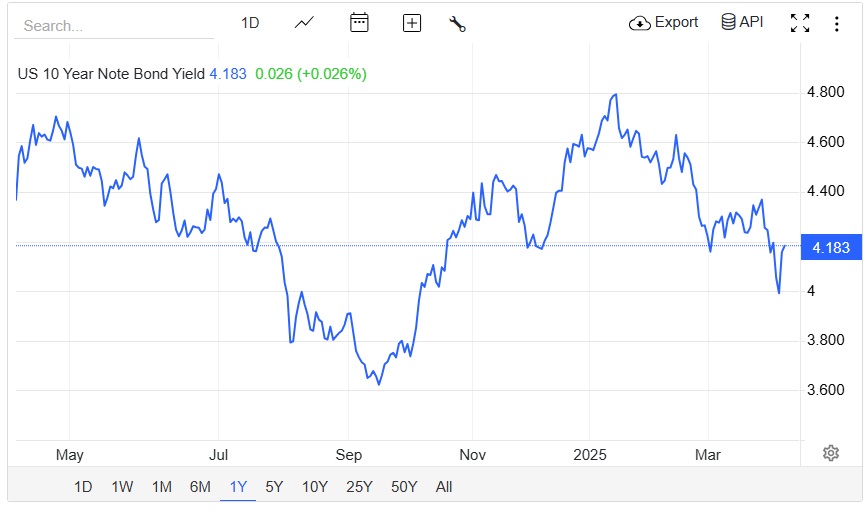Click the Search input field
The height and width of the screenshot is (512, 868).
pyautogui.click(x=115, y=26)
